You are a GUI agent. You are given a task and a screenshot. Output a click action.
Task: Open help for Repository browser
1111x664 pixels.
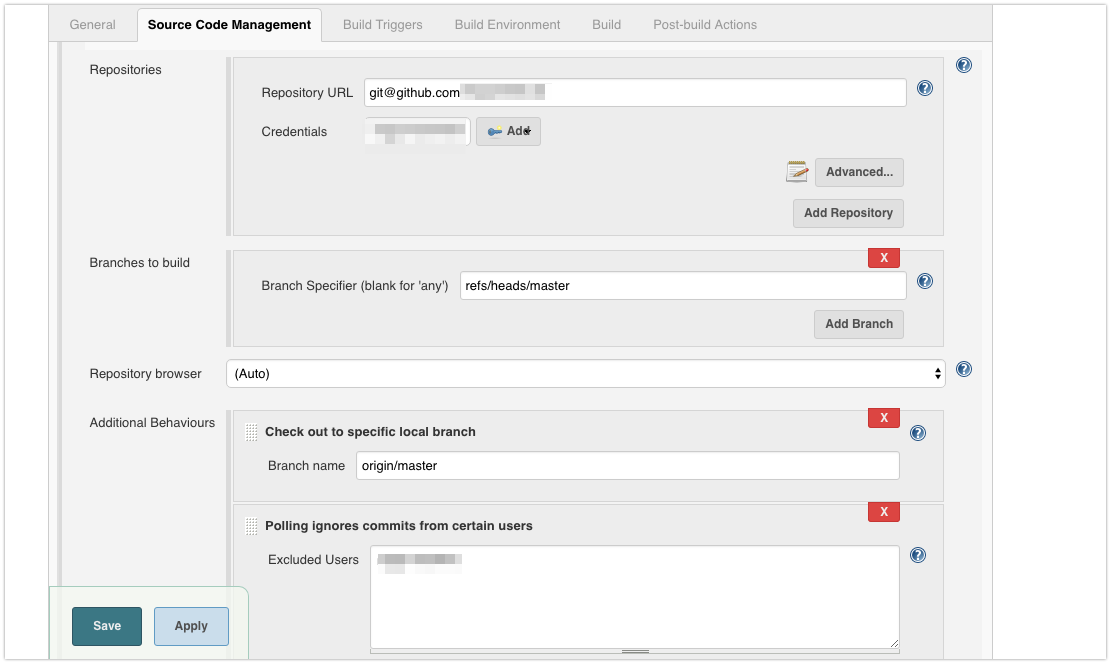(964, 369)
